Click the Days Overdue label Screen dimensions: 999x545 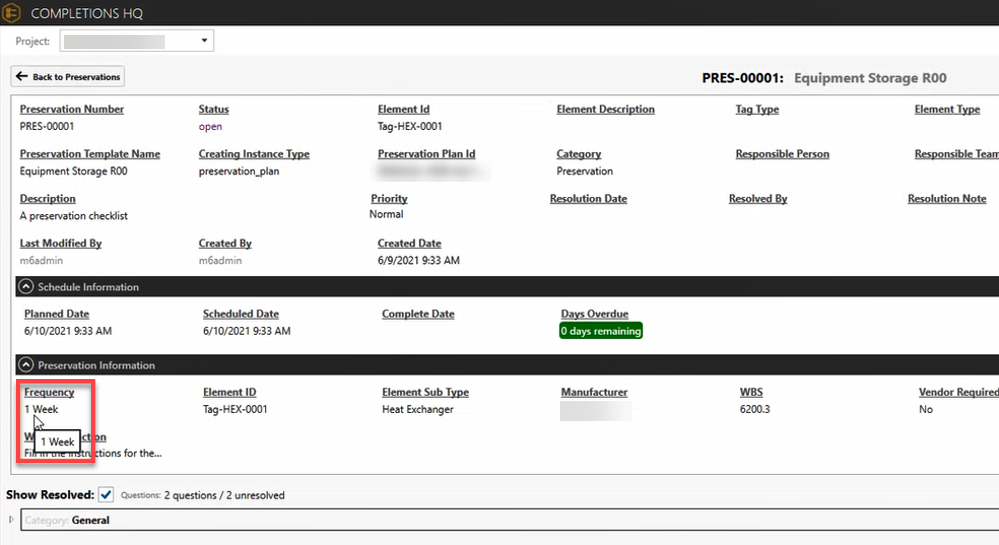pyautogui.click(x=597, y=314)
